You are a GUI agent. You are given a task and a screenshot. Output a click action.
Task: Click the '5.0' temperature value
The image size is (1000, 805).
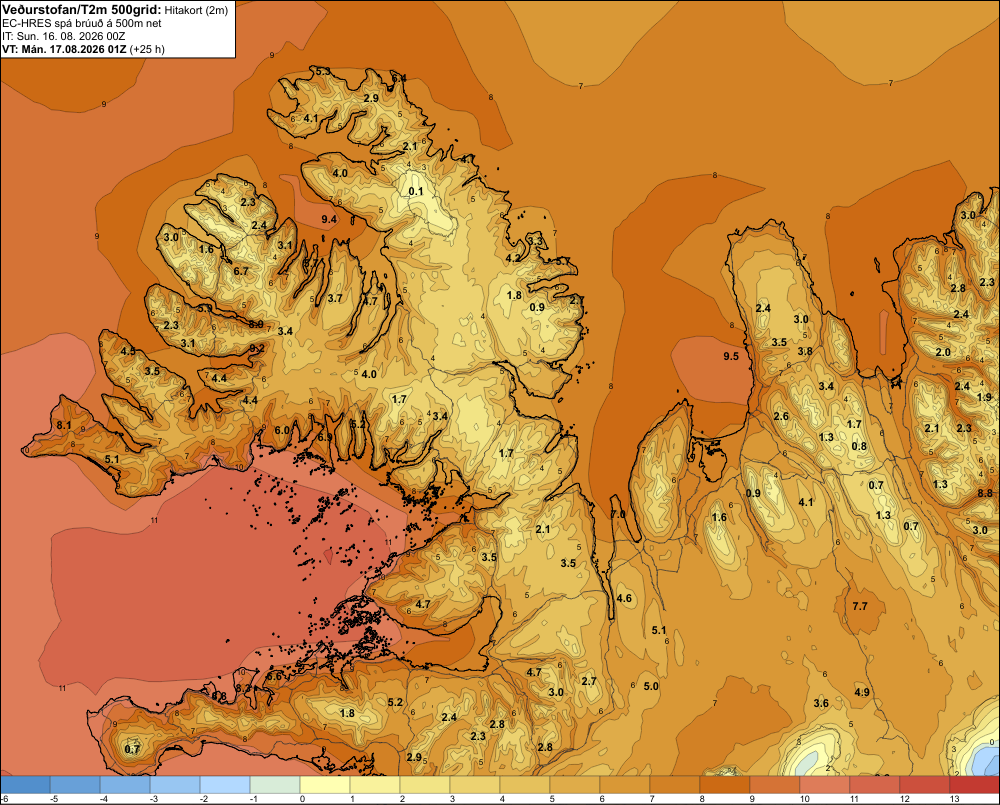[x=651, y=686]
